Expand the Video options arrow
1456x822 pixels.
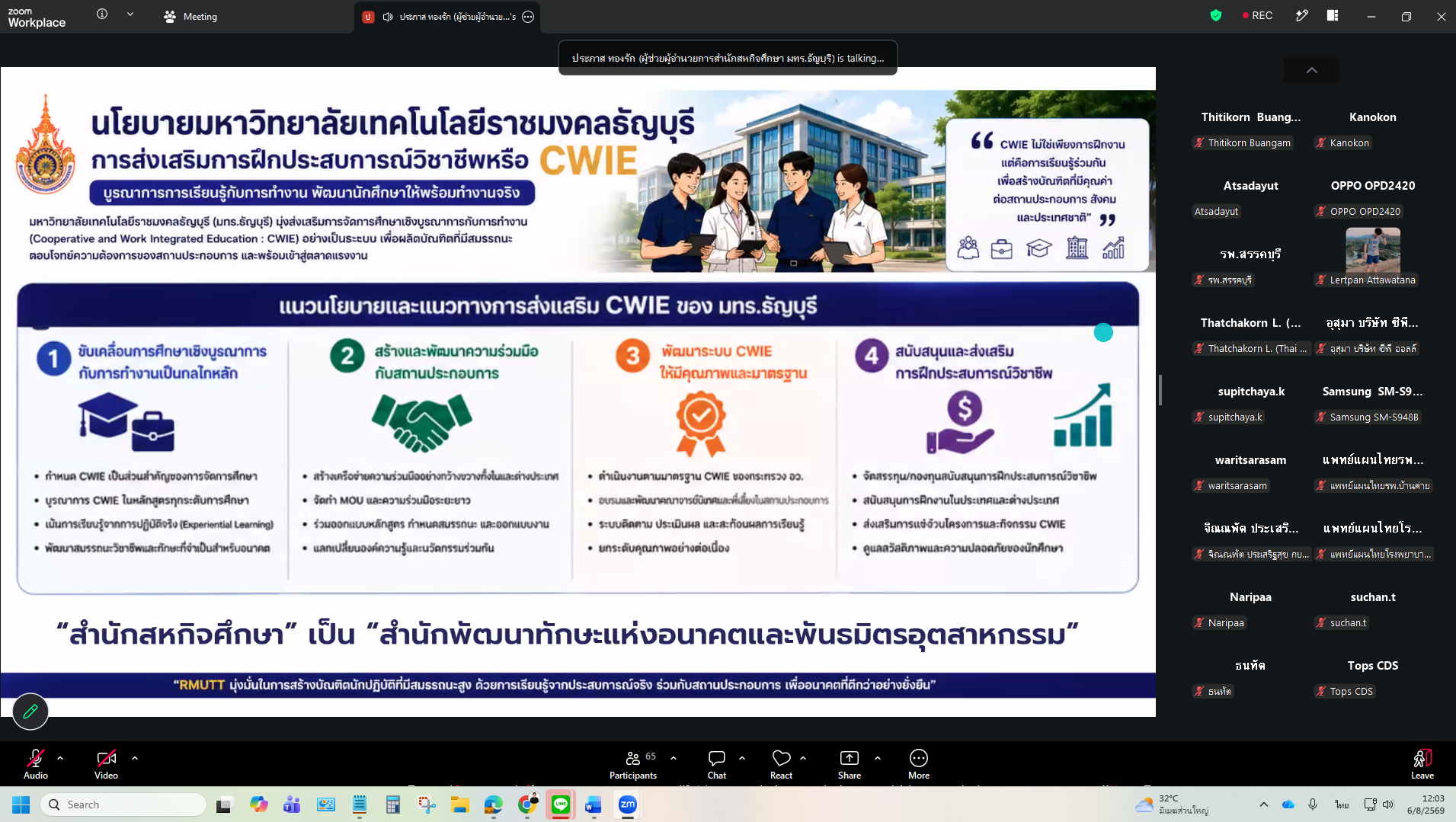click(x=135, y=758)
